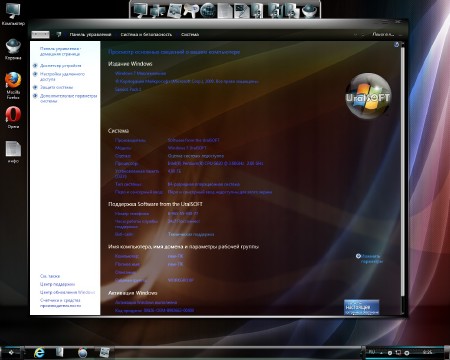Open the Компьютер desktop icon
The image size is (450, 360).
click(x=13, y=14)
